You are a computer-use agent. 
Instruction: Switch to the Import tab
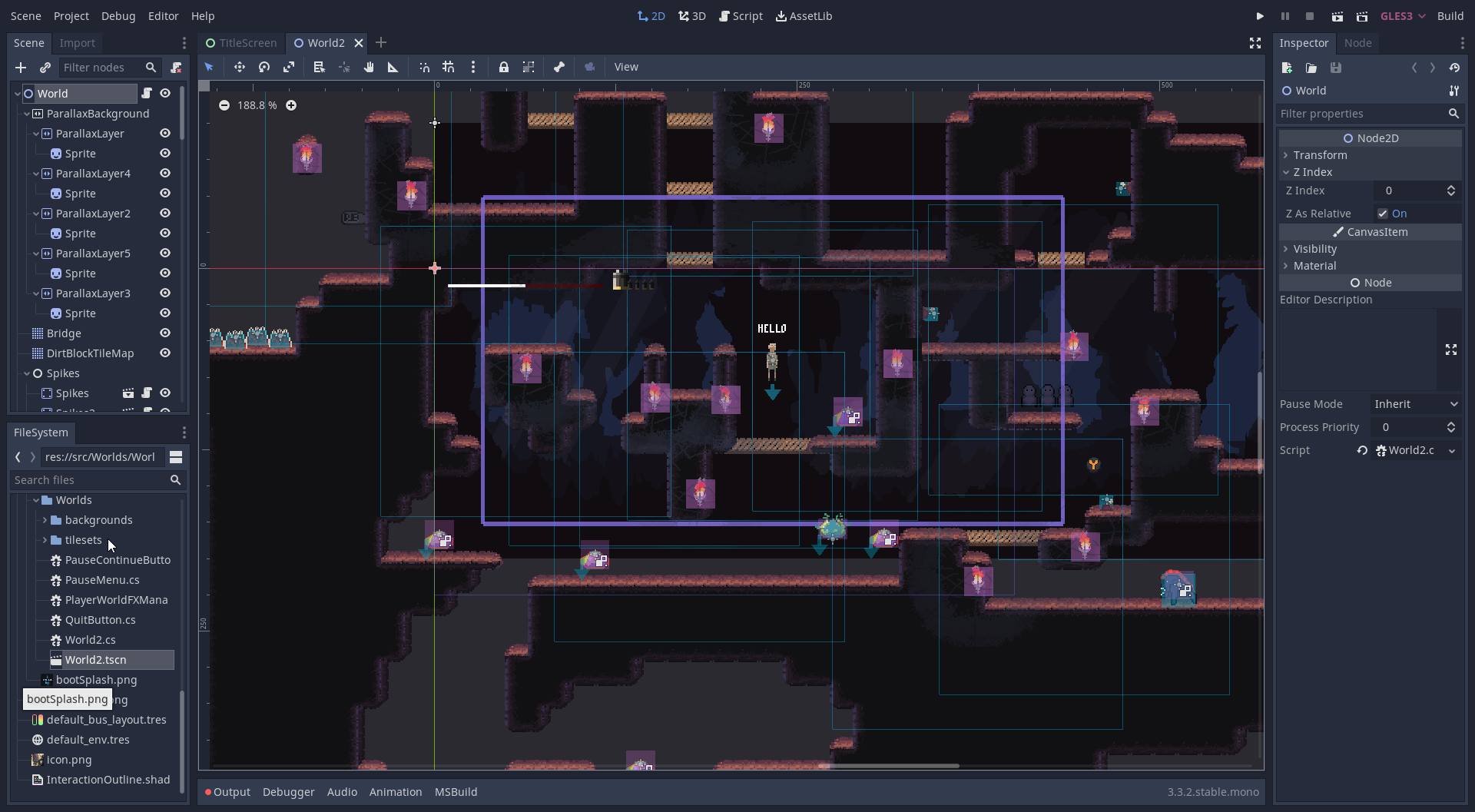tap(78, 43)
